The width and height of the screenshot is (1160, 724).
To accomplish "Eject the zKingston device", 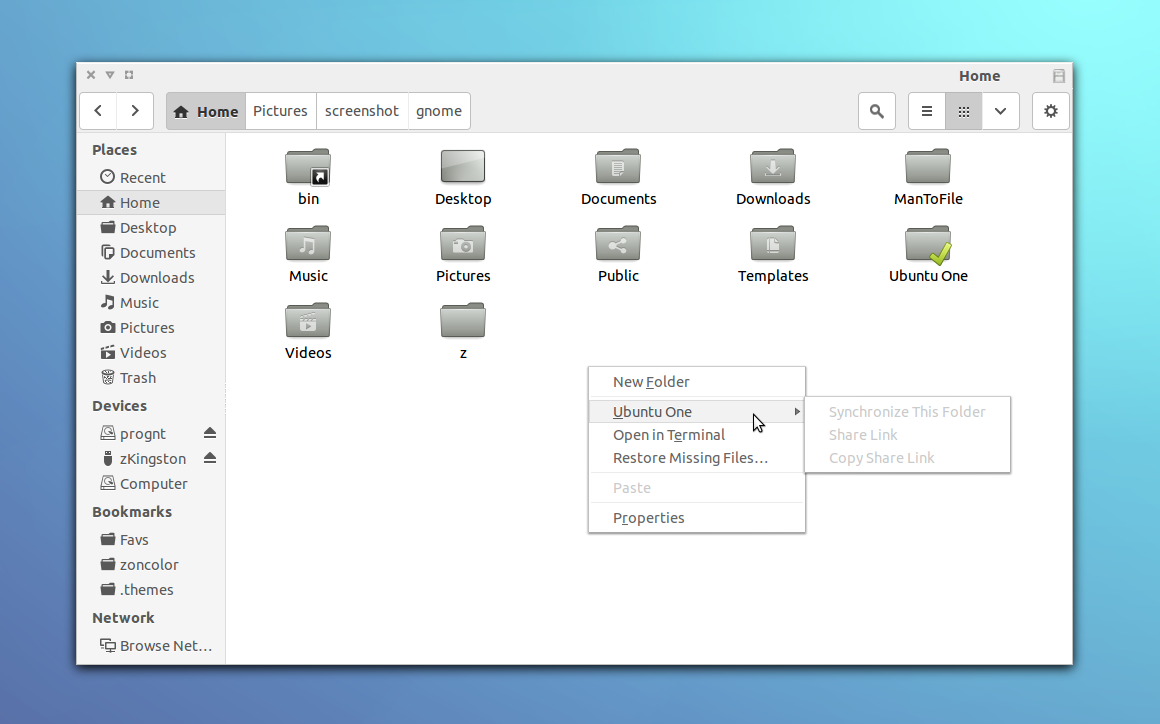I will [210, 458].
